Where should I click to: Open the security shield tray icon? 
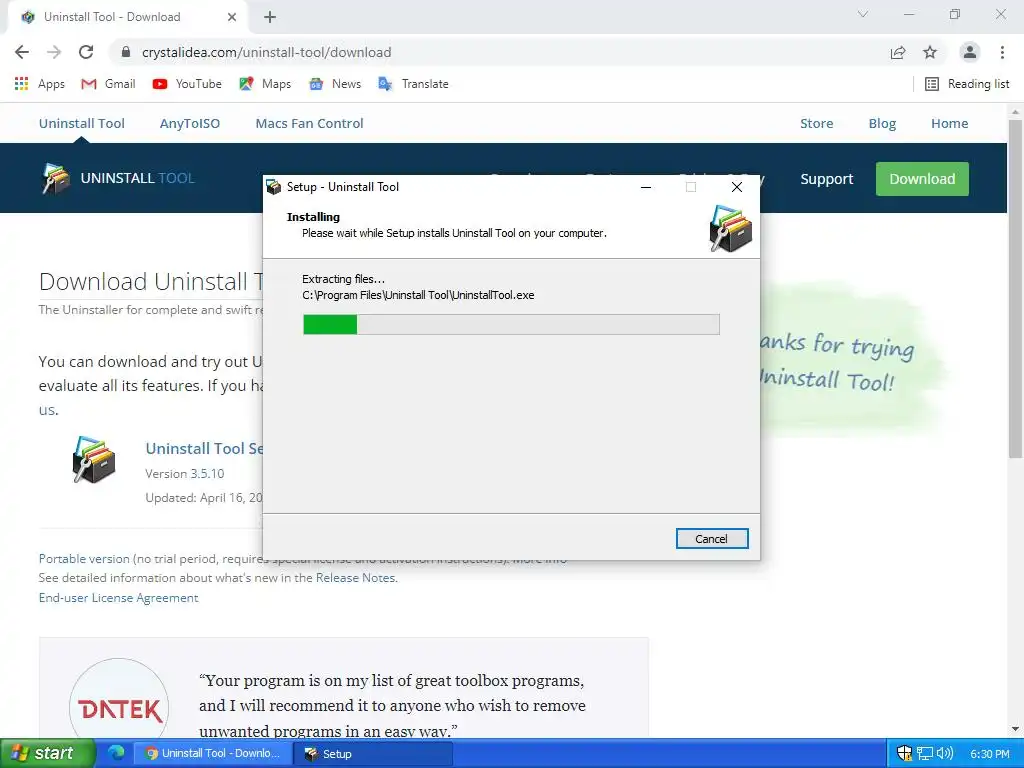click(904, 754)
